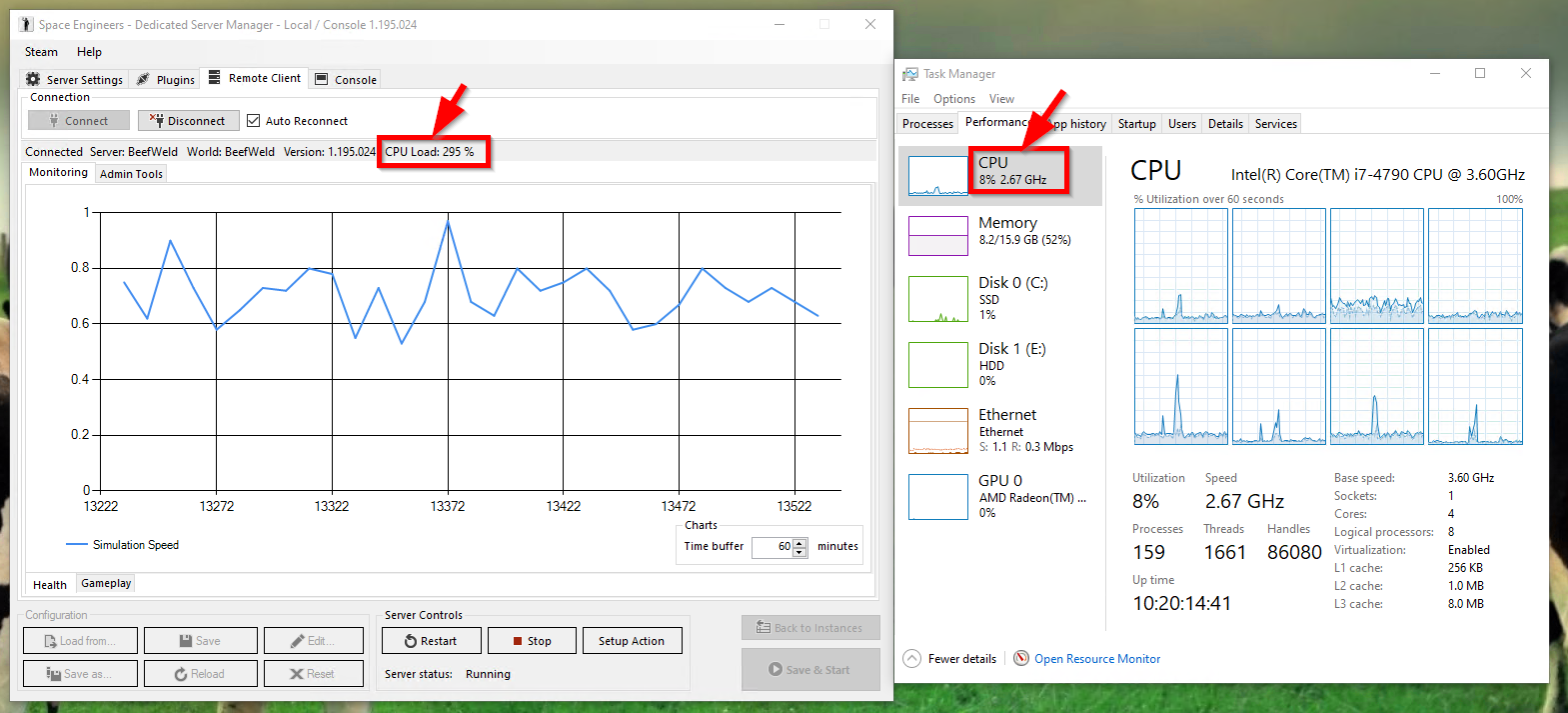Open the Help menu
1568x713 pixels.
[x=89, y=52]
